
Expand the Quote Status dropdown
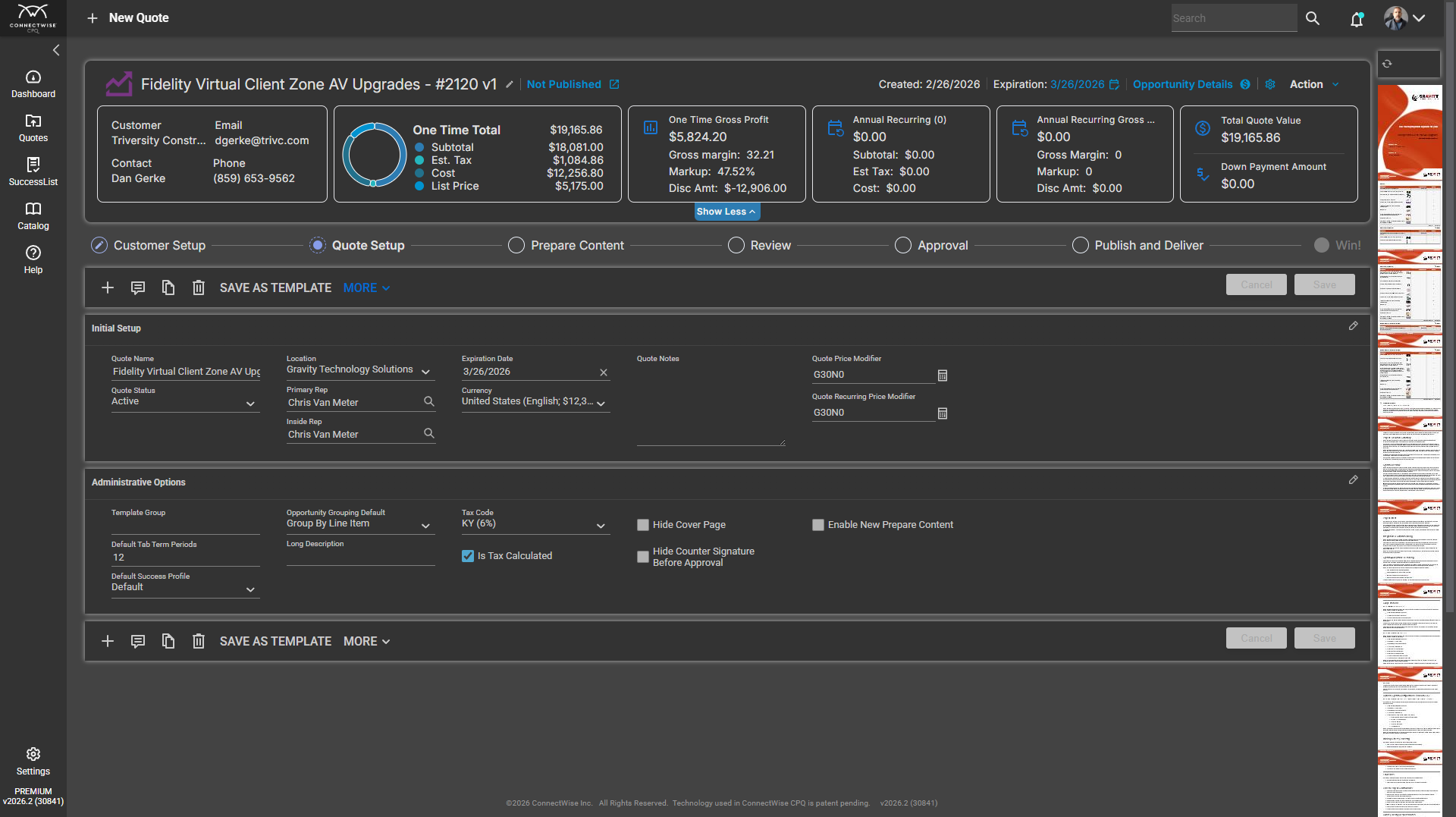click(x=250, y=404)
